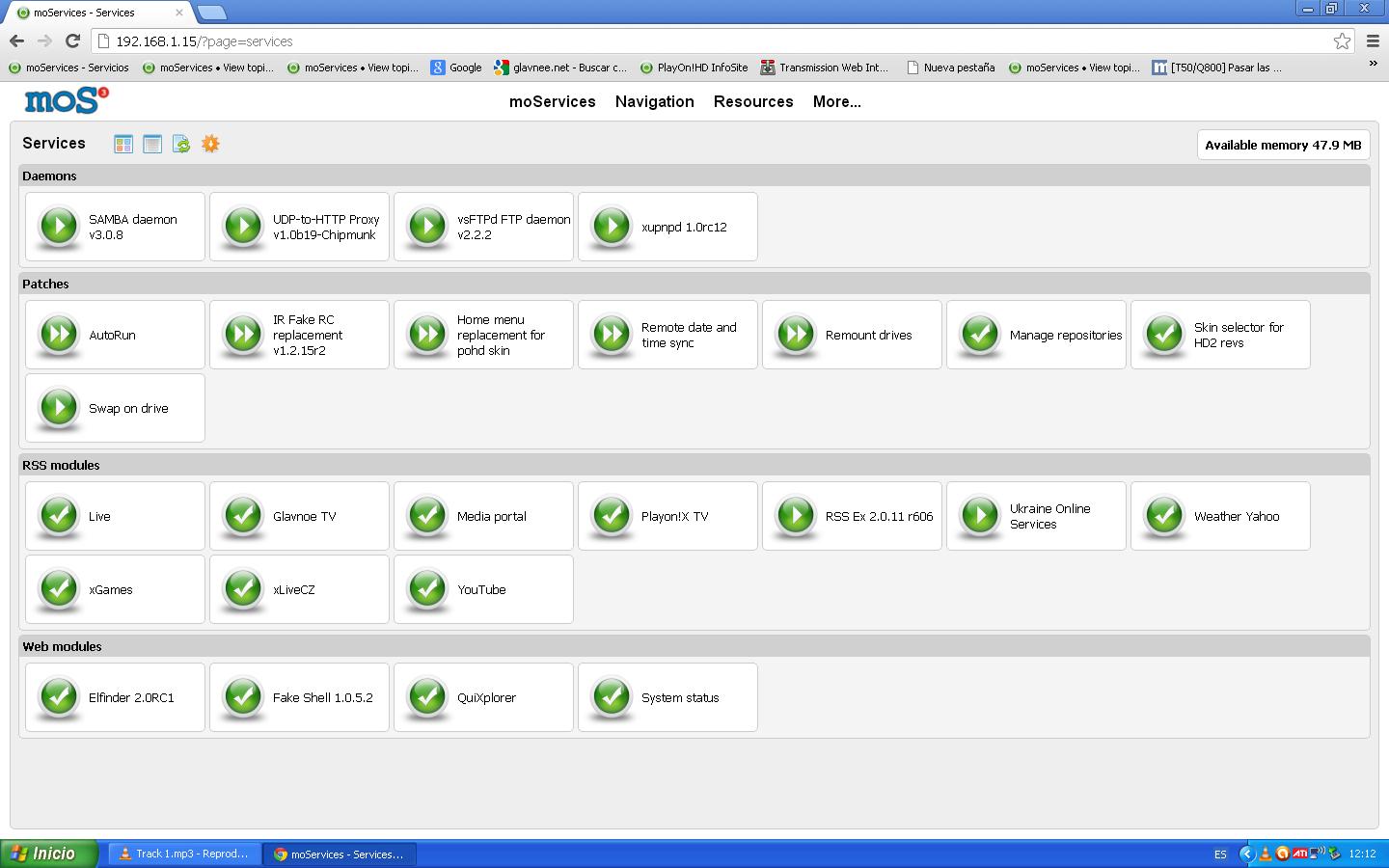Click the mOS logo
1389x868 pixels.
[66, 100]
